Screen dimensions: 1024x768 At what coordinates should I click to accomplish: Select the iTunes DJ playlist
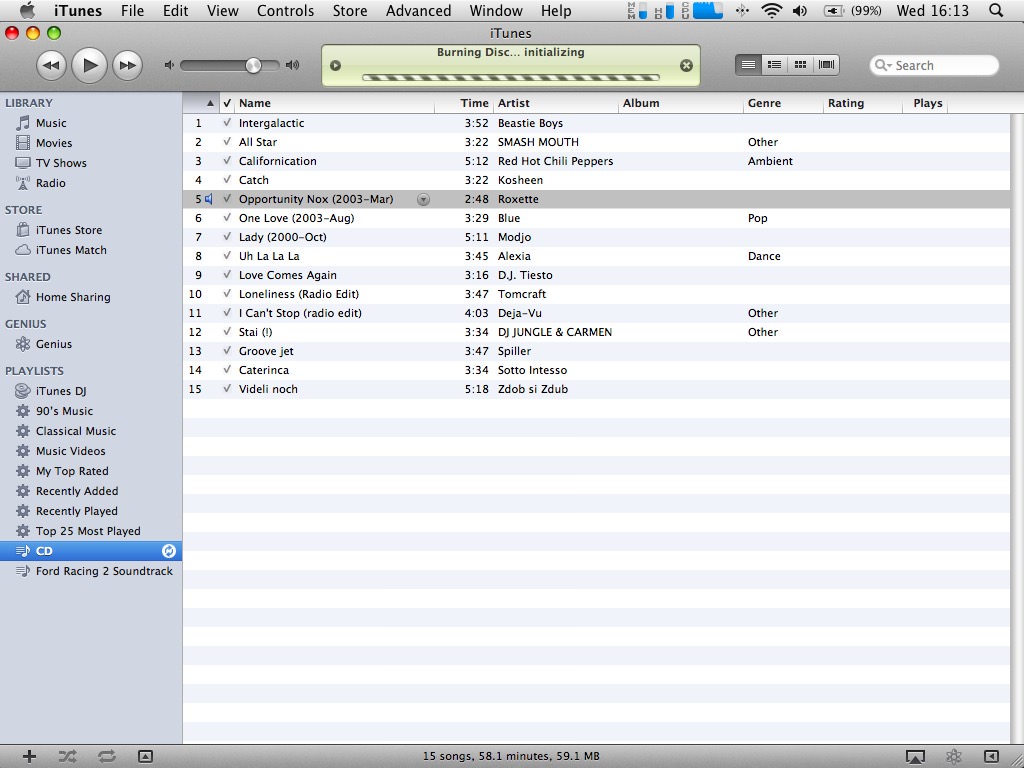(x=61, y=391)
